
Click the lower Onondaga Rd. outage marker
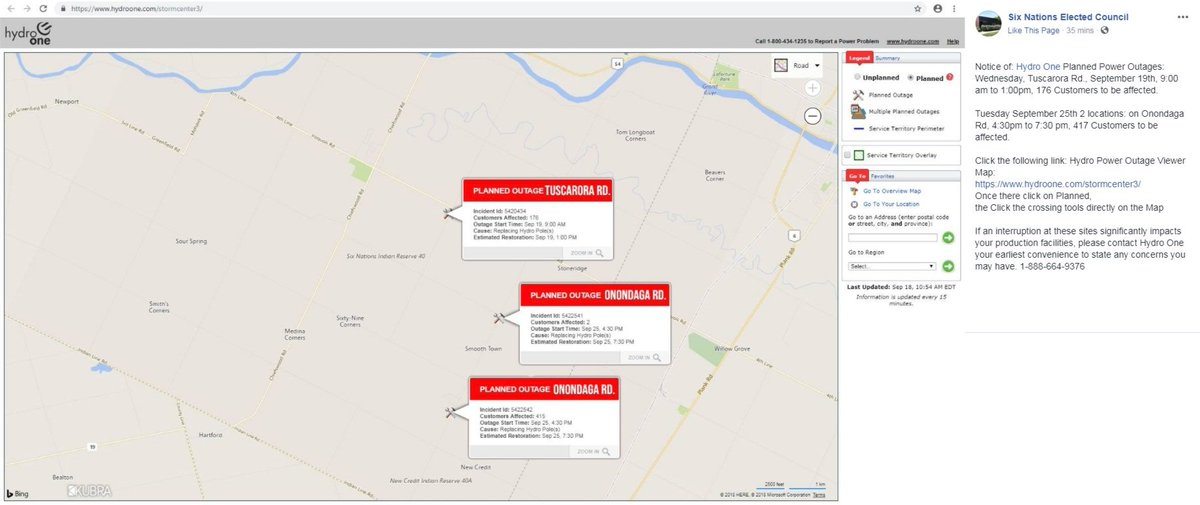[451, 410]
